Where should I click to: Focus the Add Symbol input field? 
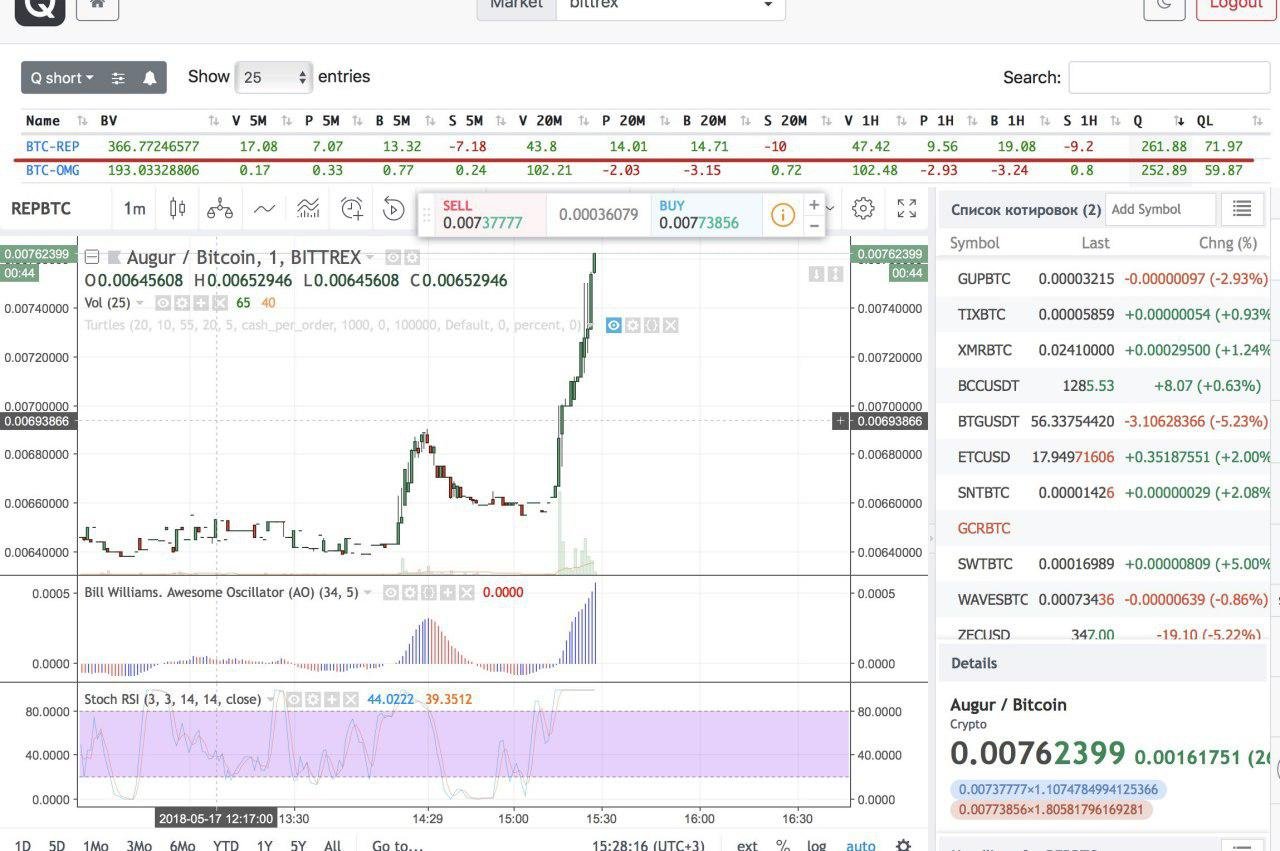click(1160, 209)
